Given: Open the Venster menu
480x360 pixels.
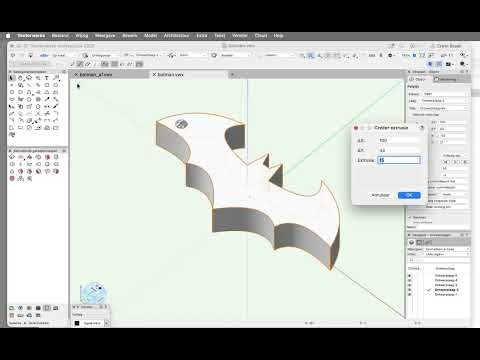Looking at the screenshot, I should (x=240, y=36).
